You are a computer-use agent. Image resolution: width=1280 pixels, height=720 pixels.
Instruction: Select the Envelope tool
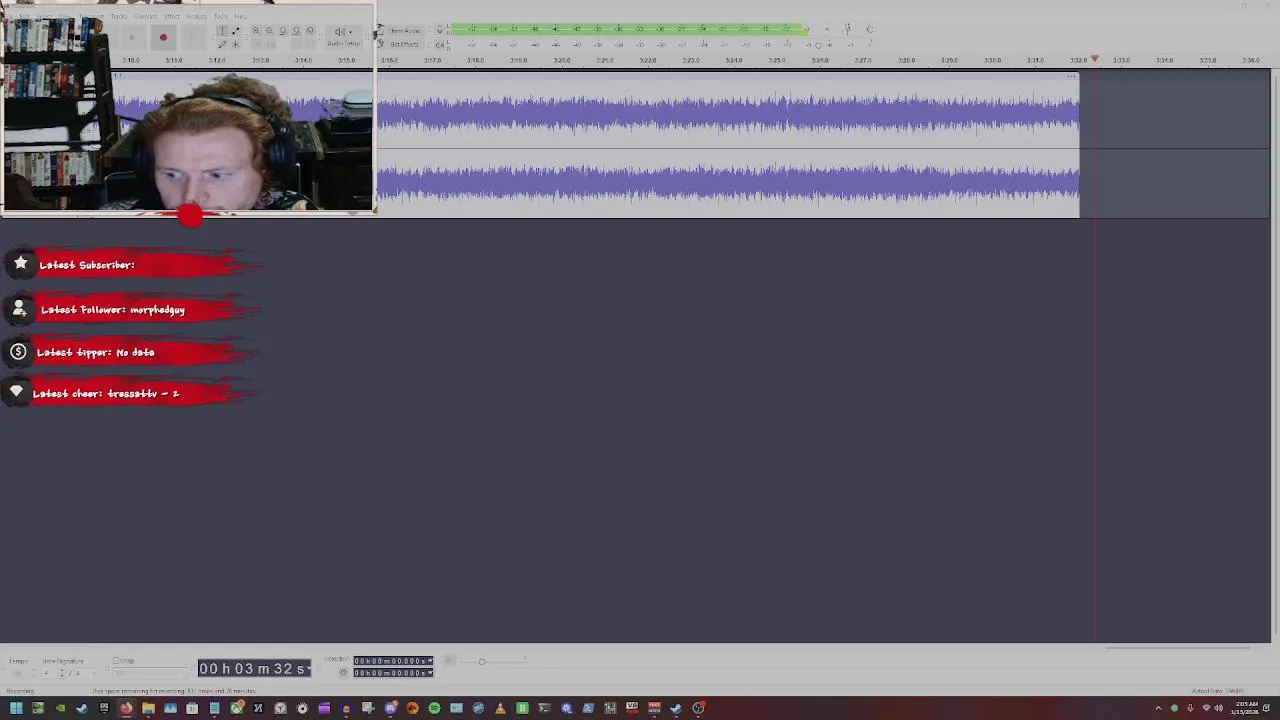point(235,31)
